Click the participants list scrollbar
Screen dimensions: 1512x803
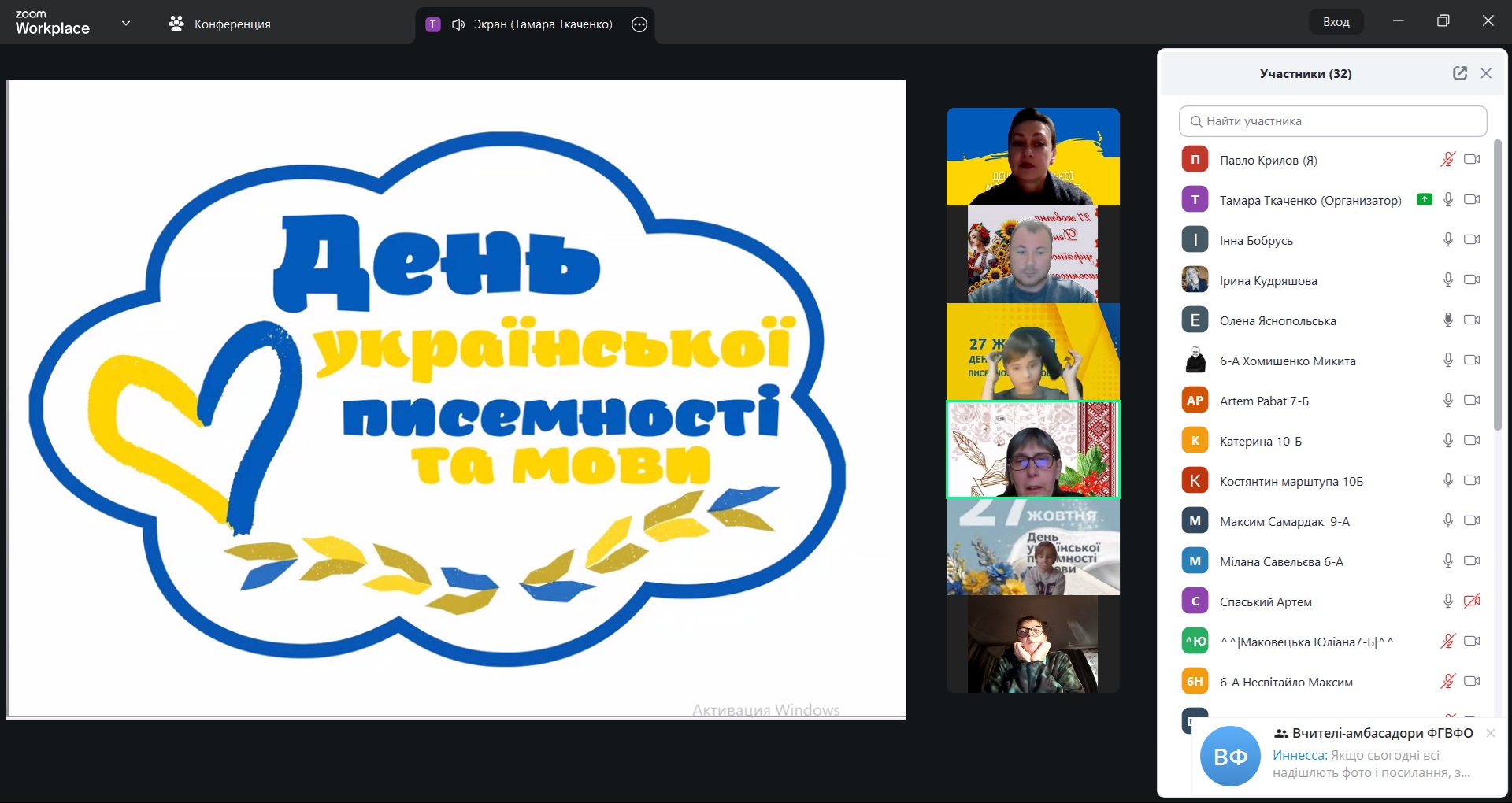tap(1498, 285)
